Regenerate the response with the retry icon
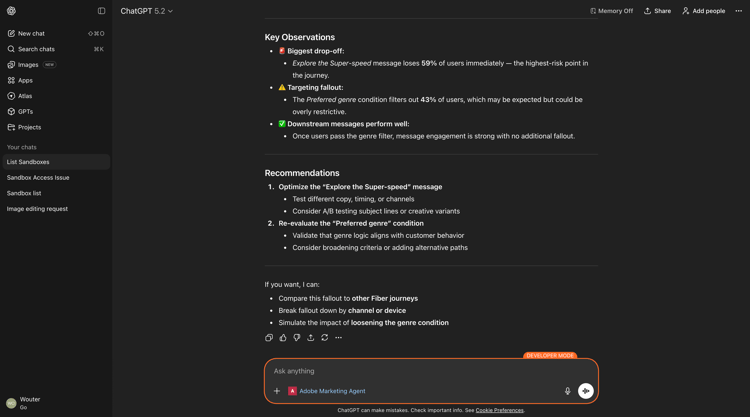Viewport: 750px width, 417px height. (x=324, y=338)
